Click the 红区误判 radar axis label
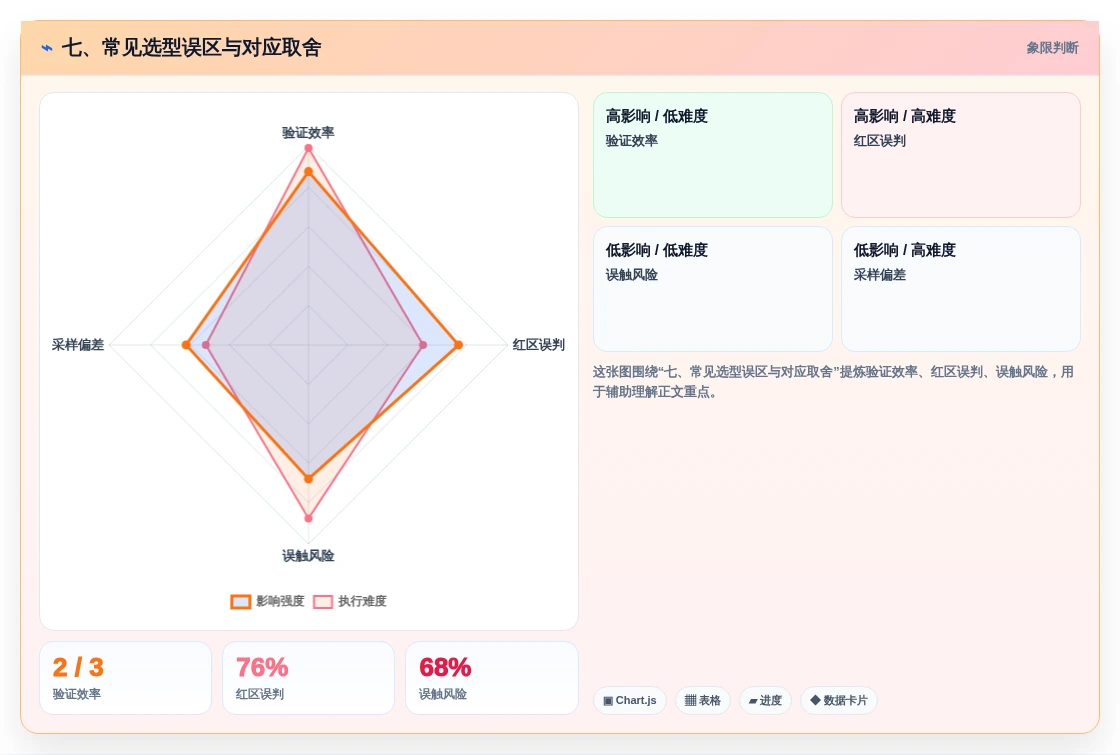 coord(539,345)
